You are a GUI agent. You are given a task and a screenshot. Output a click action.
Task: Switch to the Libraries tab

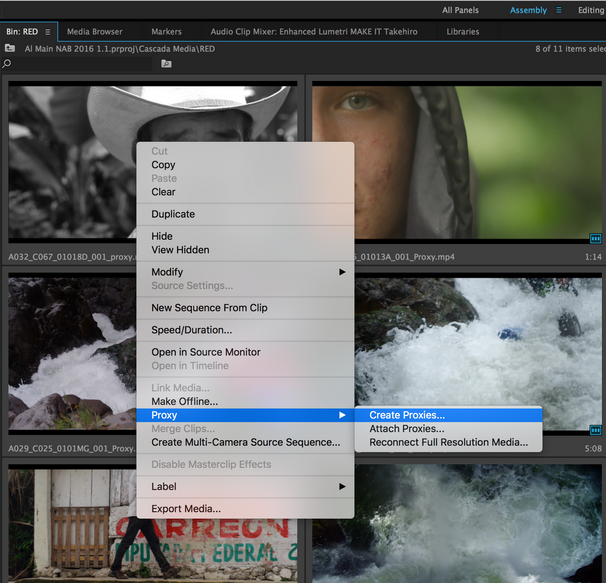coord(463,32)
